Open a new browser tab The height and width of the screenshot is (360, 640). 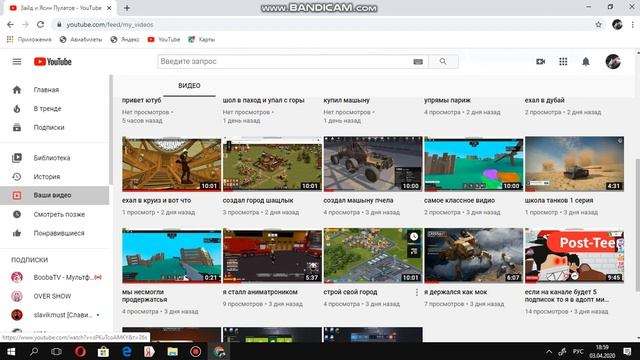click(127, 8)
